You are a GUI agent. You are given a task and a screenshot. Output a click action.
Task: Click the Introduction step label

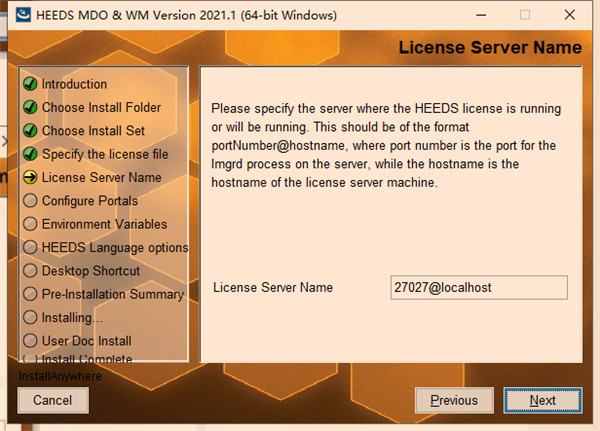(x=74, y=84)
